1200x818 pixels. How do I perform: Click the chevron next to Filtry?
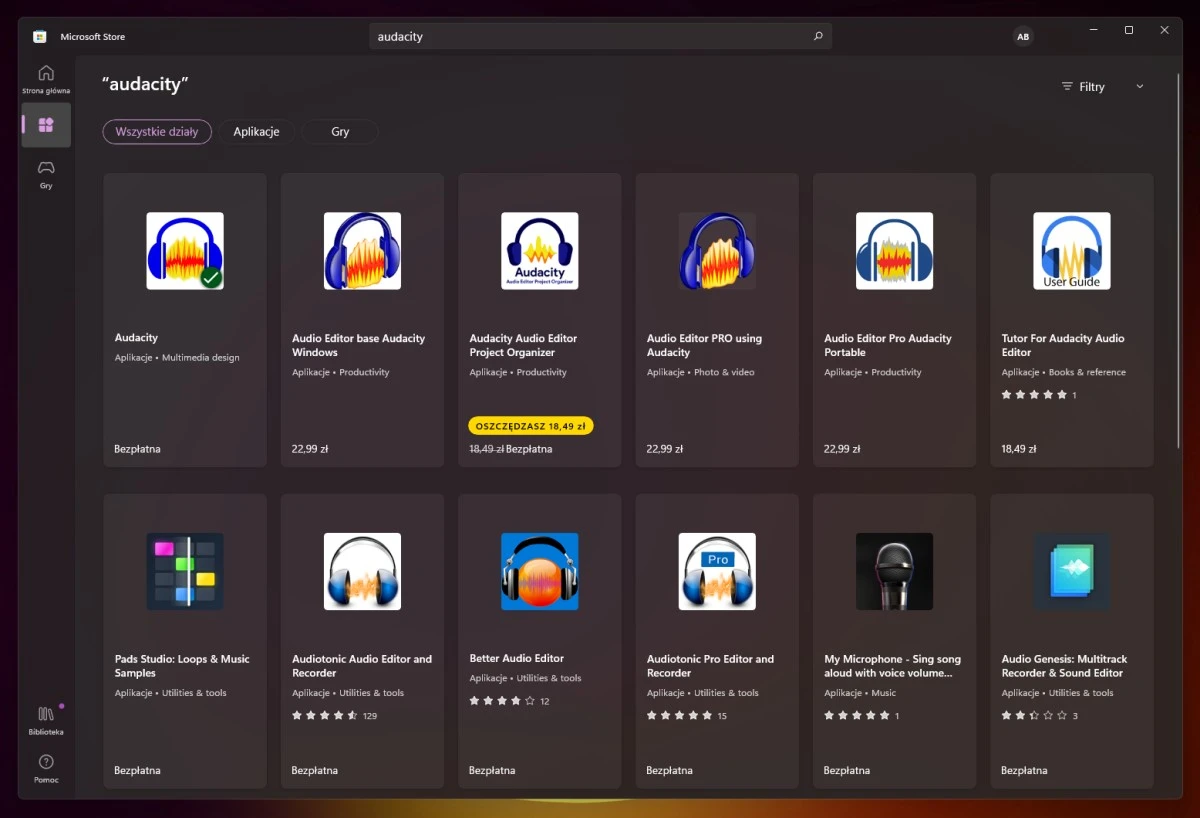point(1139,87)
